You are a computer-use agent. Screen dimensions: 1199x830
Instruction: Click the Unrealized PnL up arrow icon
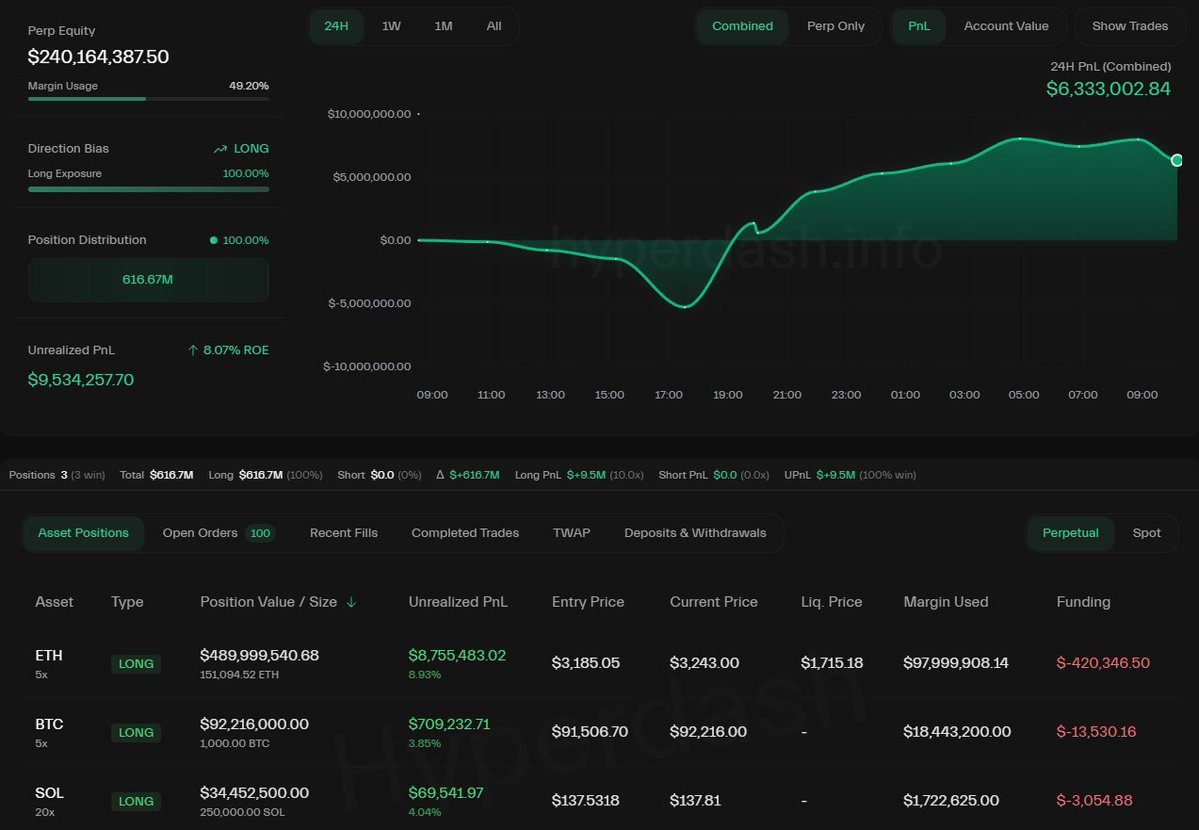(x=193, y=351)
